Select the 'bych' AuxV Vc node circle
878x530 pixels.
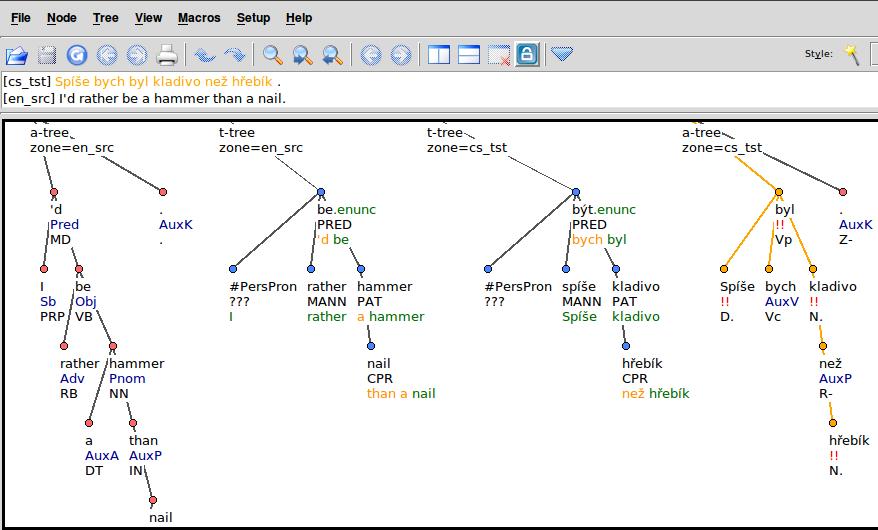(769, 269)
